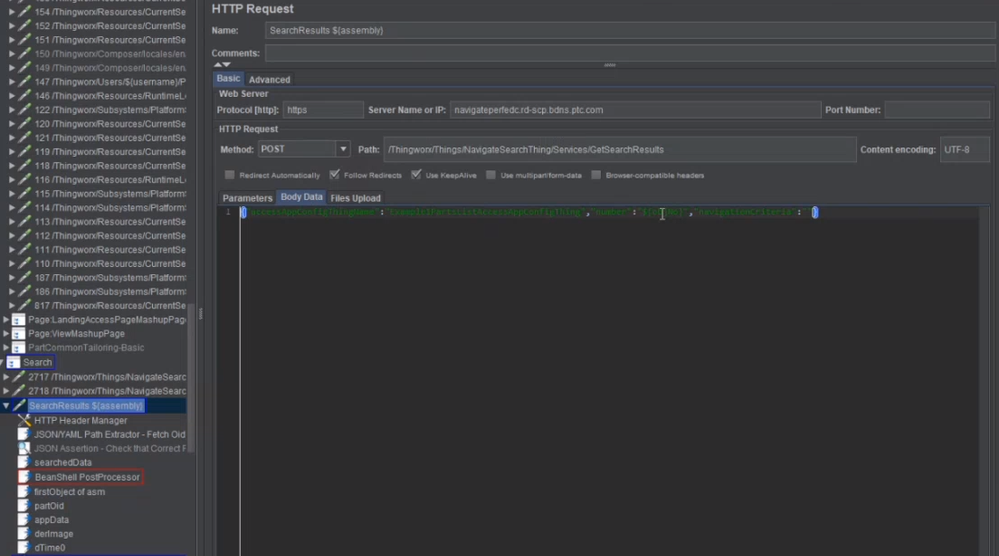This screenshot has height=556, width=999.
Task: Click the sampler icon for row 120 /Thingworx/Resources
Action: 24,124
